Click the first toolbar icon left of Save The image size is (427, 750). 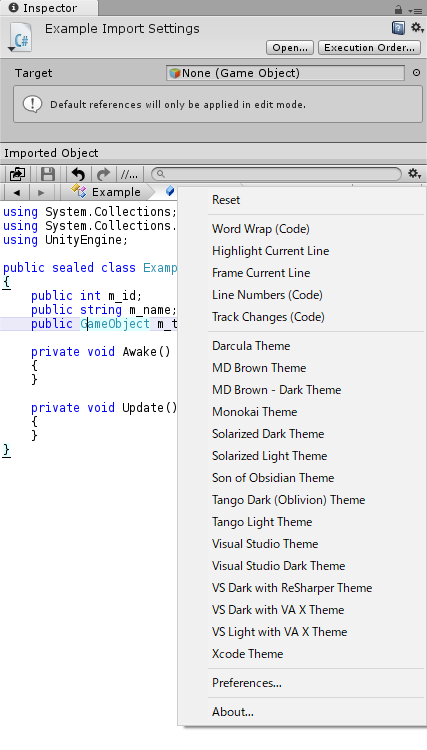pos(17,174)
